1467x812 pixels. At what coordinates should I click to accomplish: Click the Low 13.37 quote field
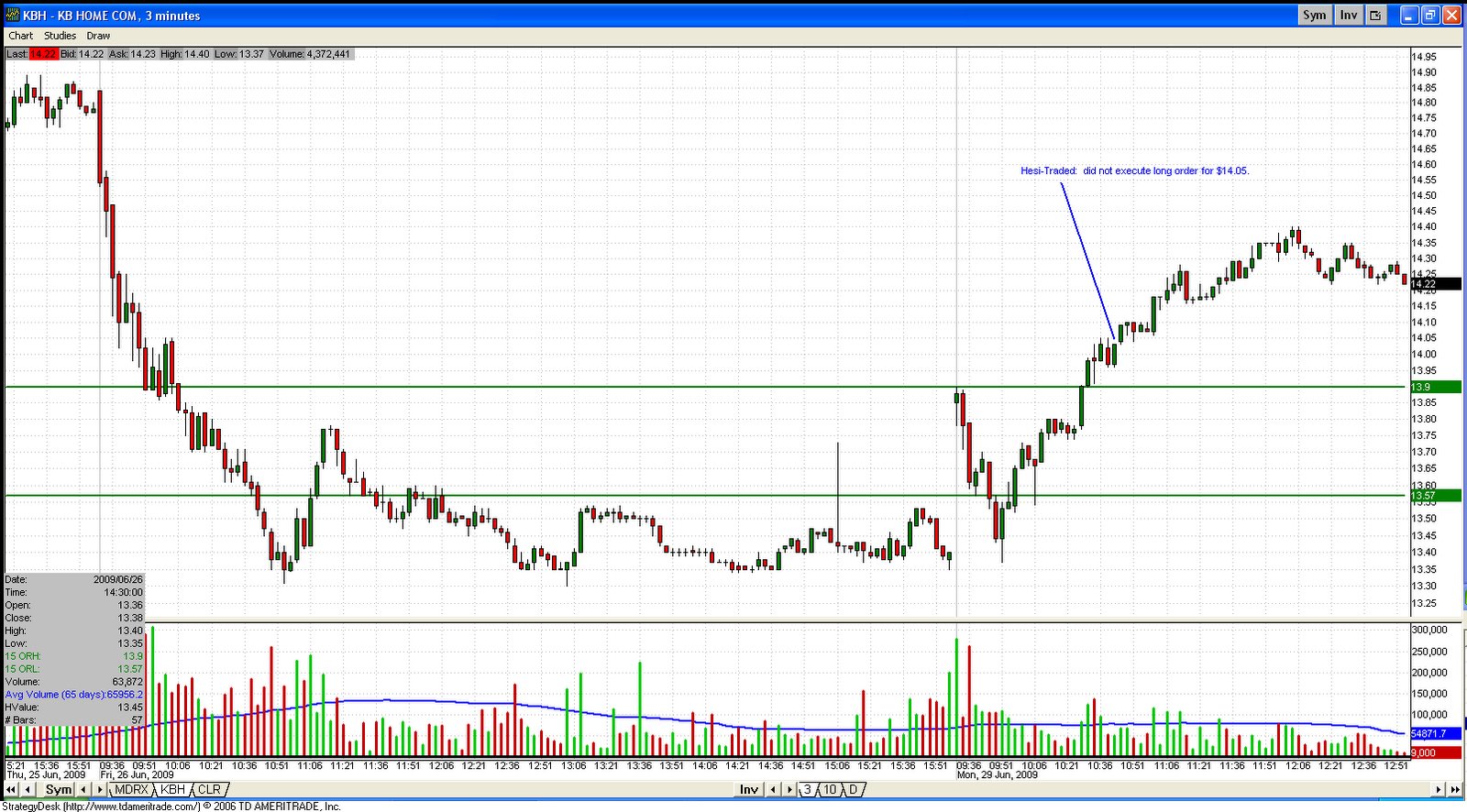click(x=239, y=54)
